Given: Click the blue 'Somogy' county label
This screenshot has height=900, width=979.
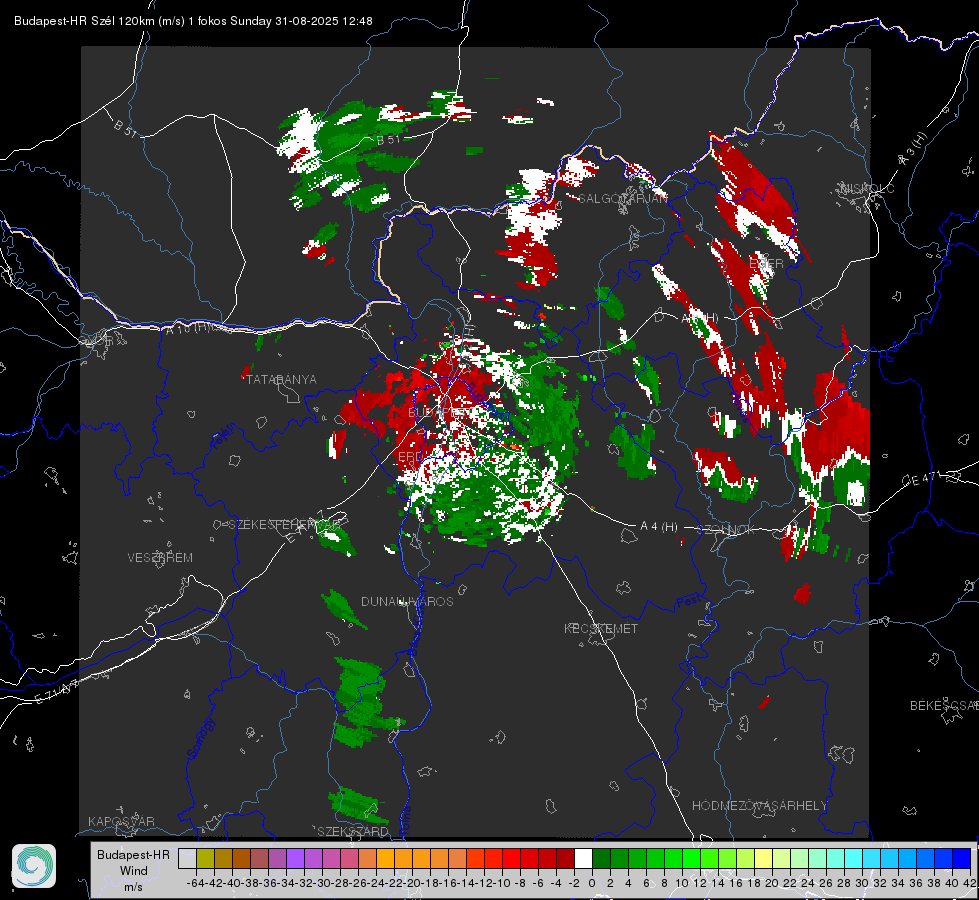Looking at the screenshot, I should 201,738.
